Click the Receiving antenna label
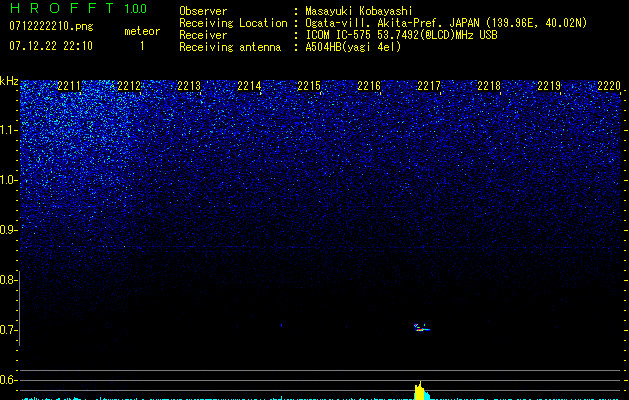 coord(230,47)
